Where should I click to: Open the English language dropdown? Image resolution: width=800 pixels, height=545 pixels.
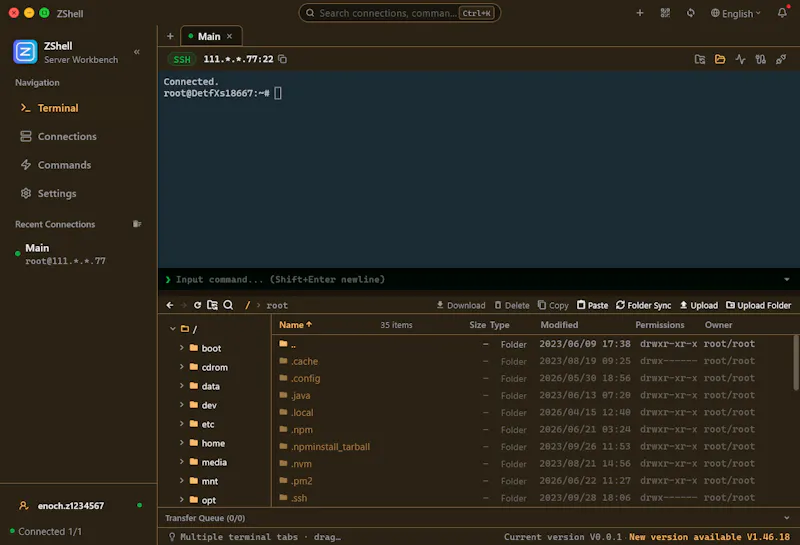[735, 13]
